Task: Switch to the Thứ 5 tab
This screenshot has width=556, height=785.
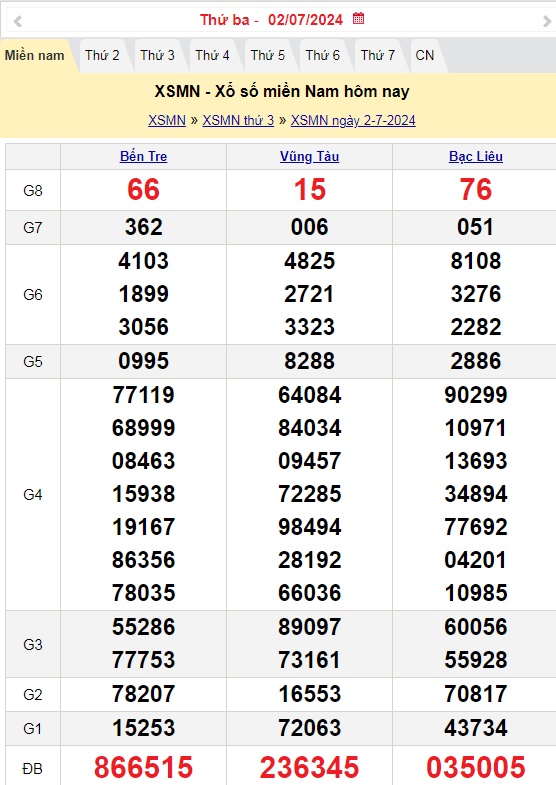Action: (x=268, y=56)
